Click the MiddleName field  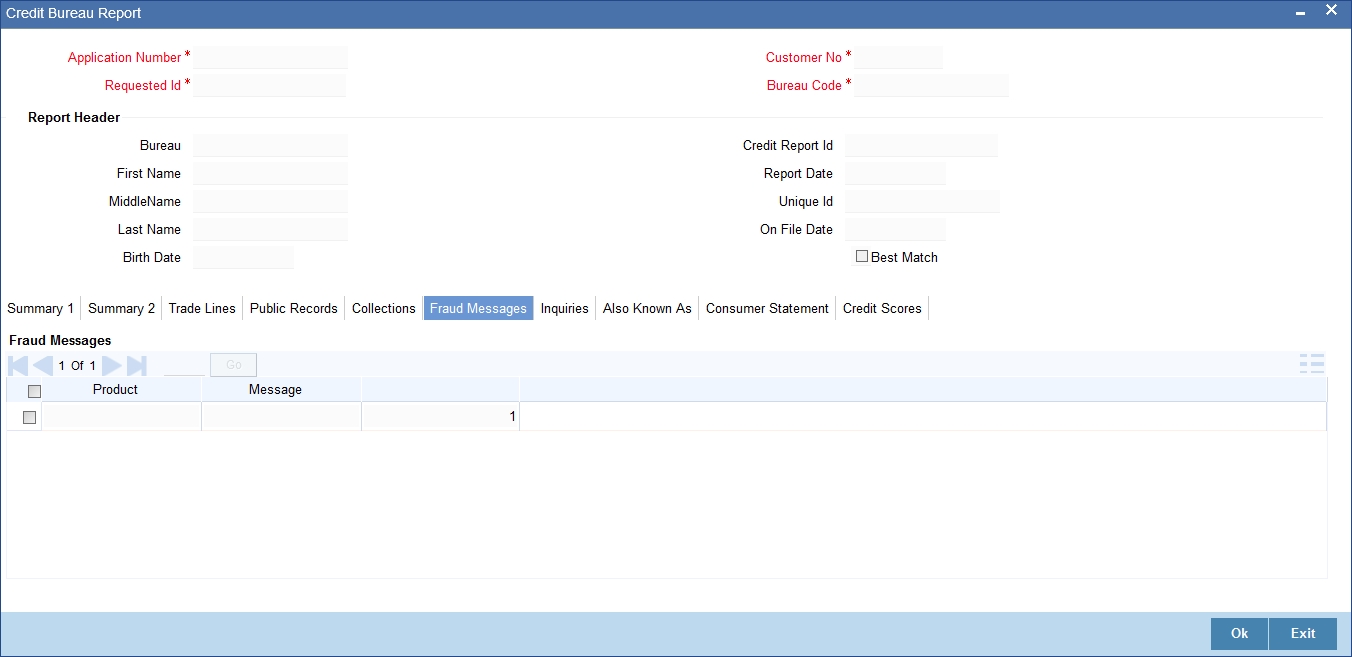pos(271,201)
